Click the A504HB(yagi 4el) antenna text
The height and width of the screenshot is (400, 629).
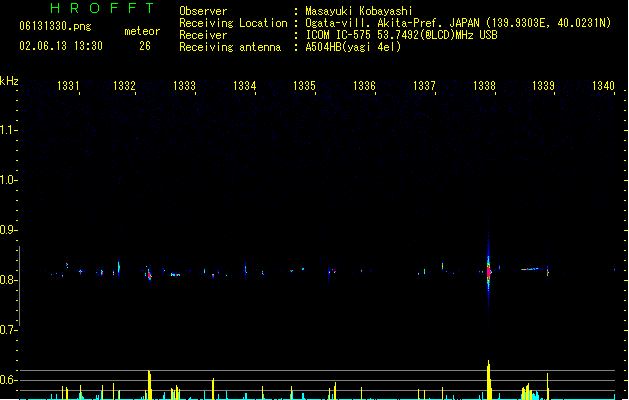(353, 47)
